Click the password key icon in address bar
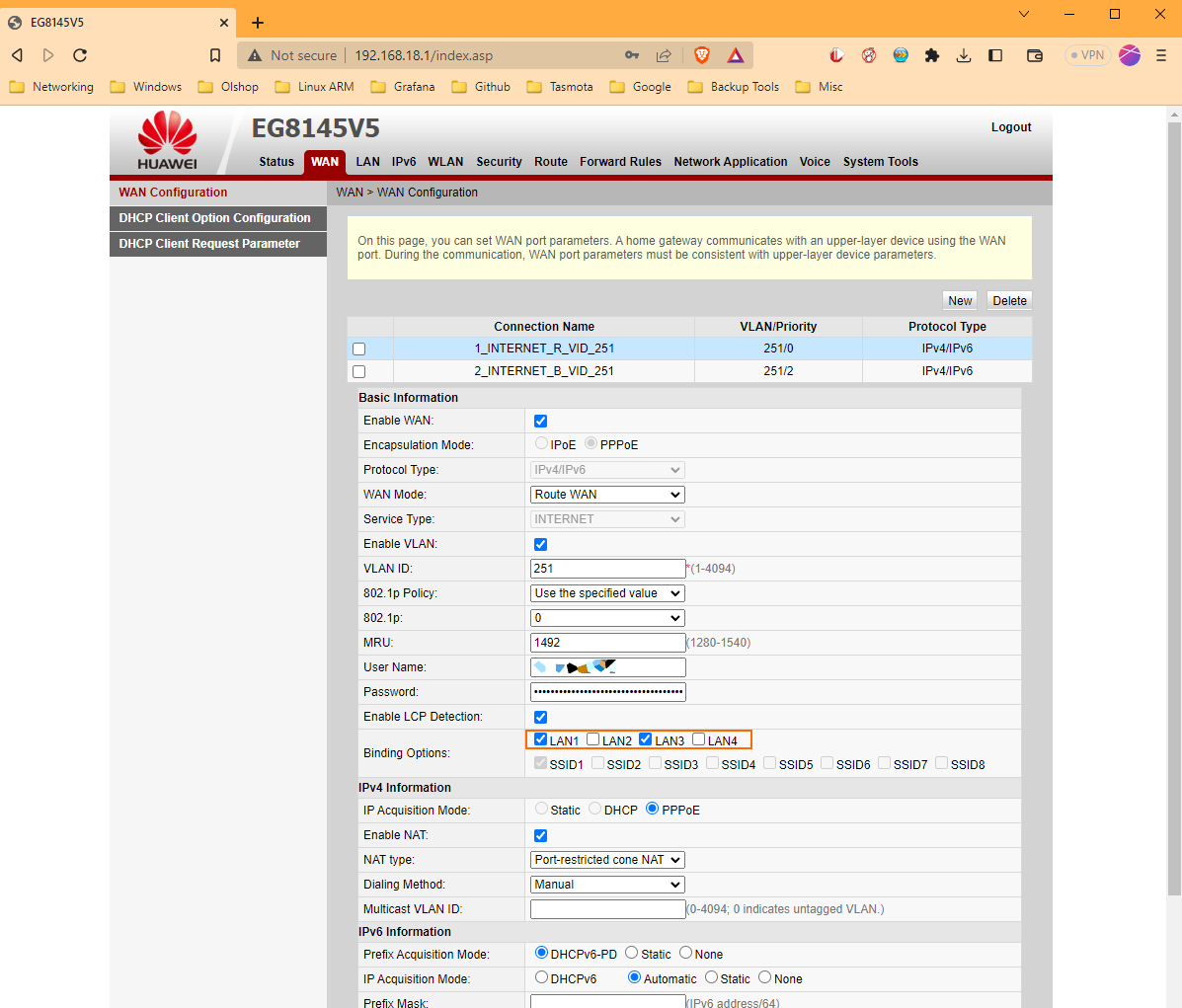The height and width of the screenshot is (1008, 1182). pos(631,55)
